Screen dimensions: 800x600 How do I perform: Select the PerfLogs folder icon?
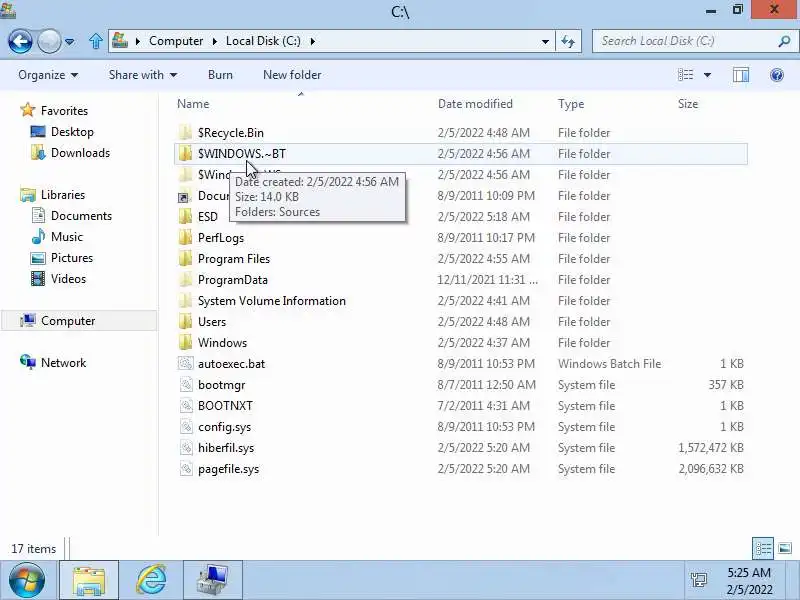[x=186, y=238]
